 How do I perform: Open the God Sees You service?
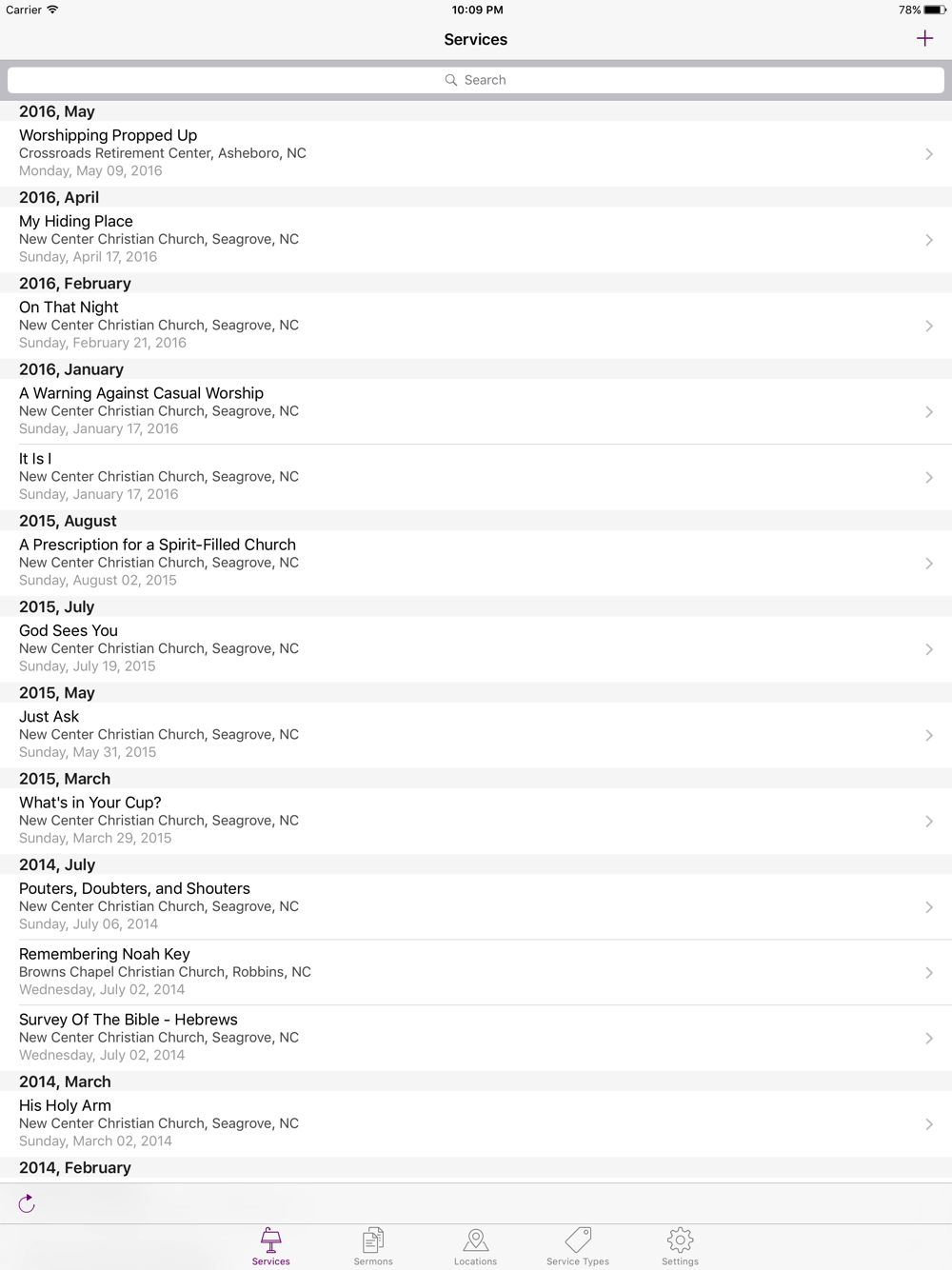coord(381,648)
